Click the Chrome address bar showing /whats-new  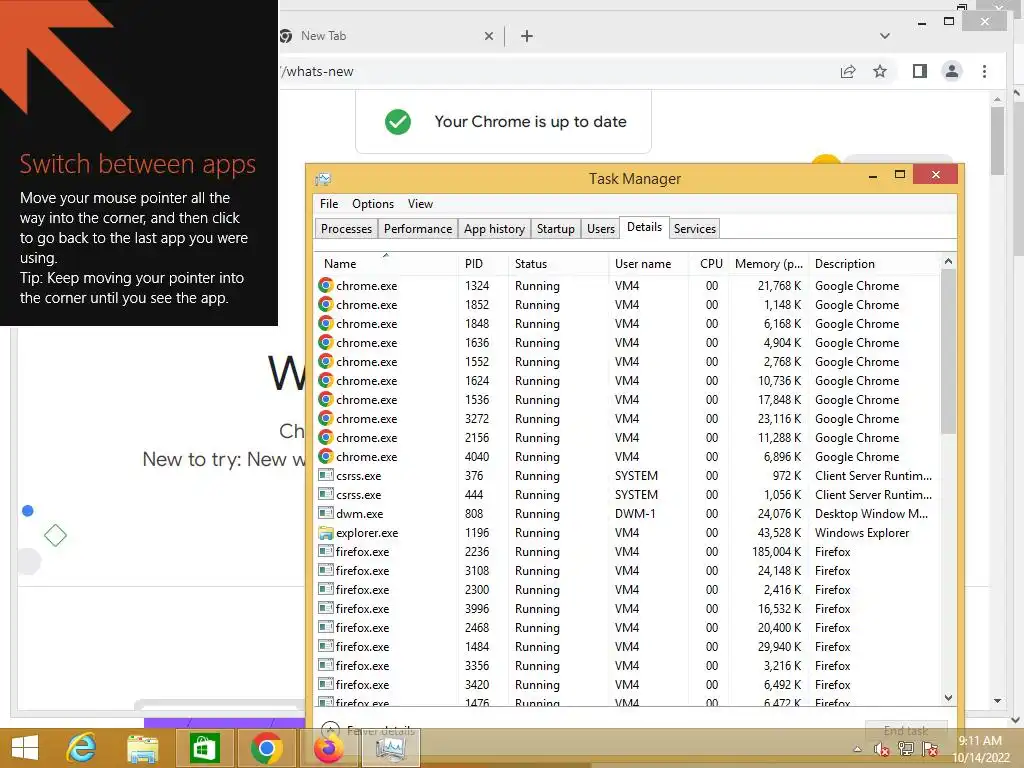point(555,71)
